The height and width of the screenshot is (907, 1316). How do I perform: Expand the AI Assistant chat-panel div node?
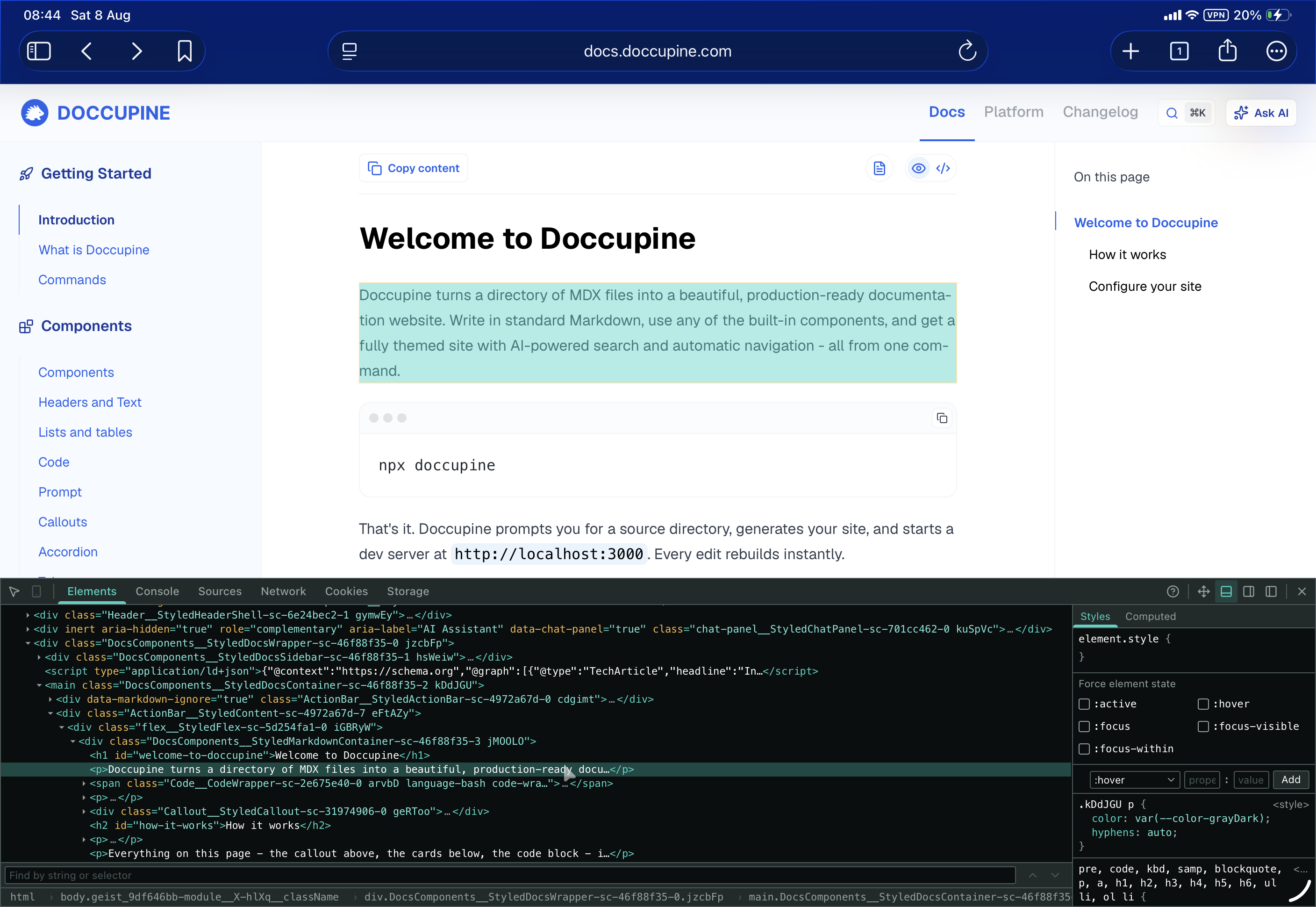[28, 629]
